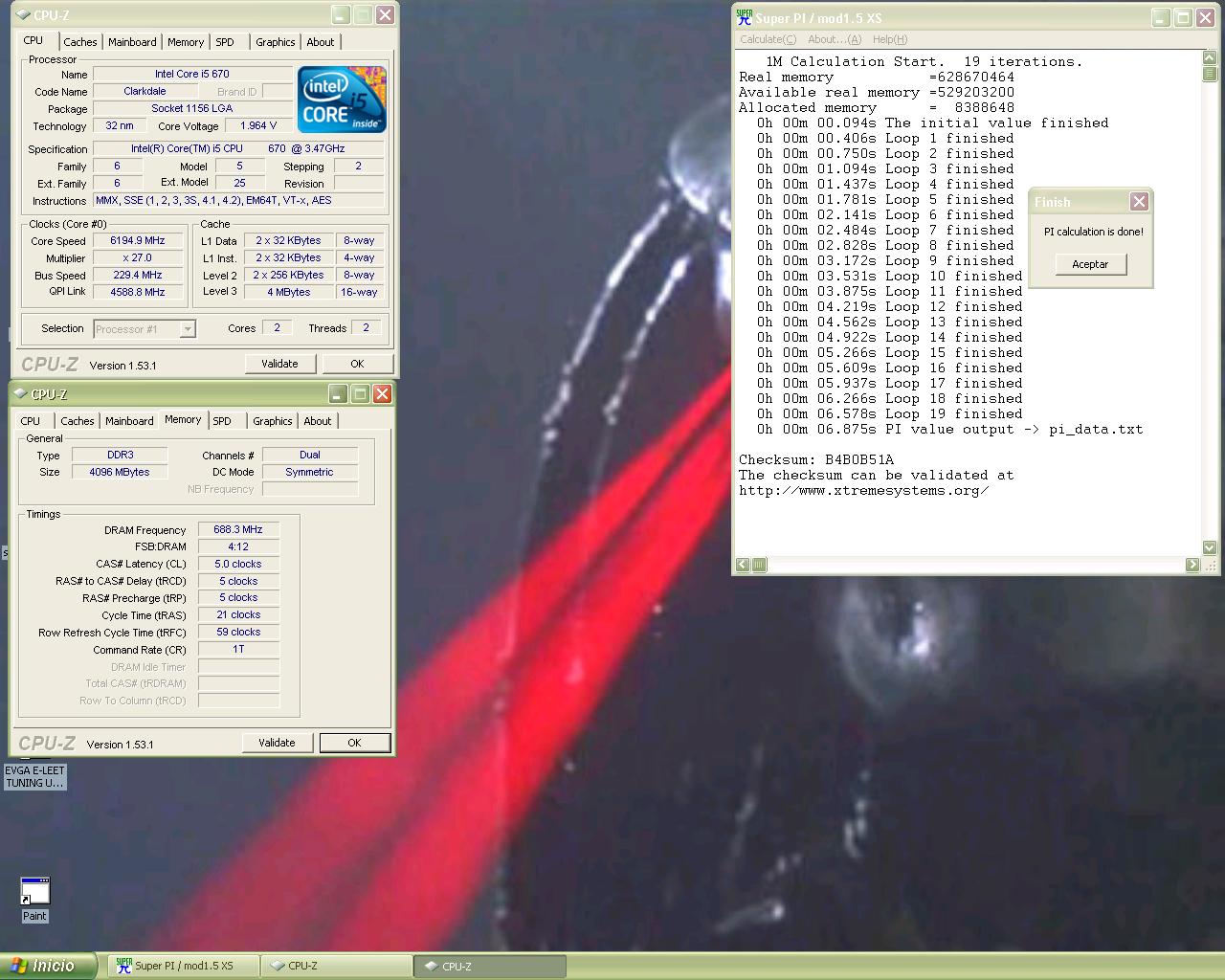The width and height of the screenshot is (1225, 980).
Task: Click the Intel Core i5 logo
Action: pos(342,100)
